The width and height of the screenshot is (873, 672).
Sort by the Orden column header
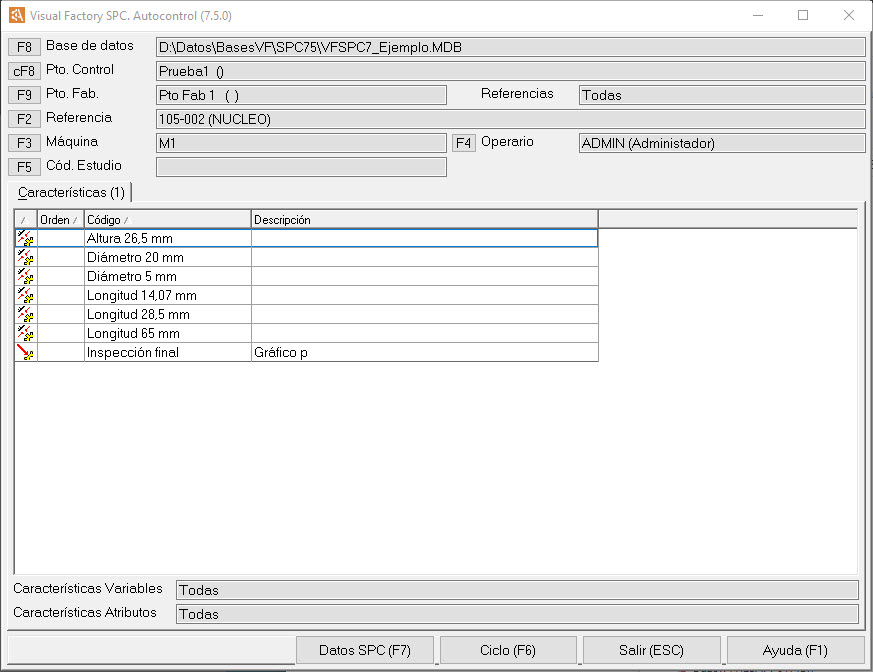coord(59,219)
